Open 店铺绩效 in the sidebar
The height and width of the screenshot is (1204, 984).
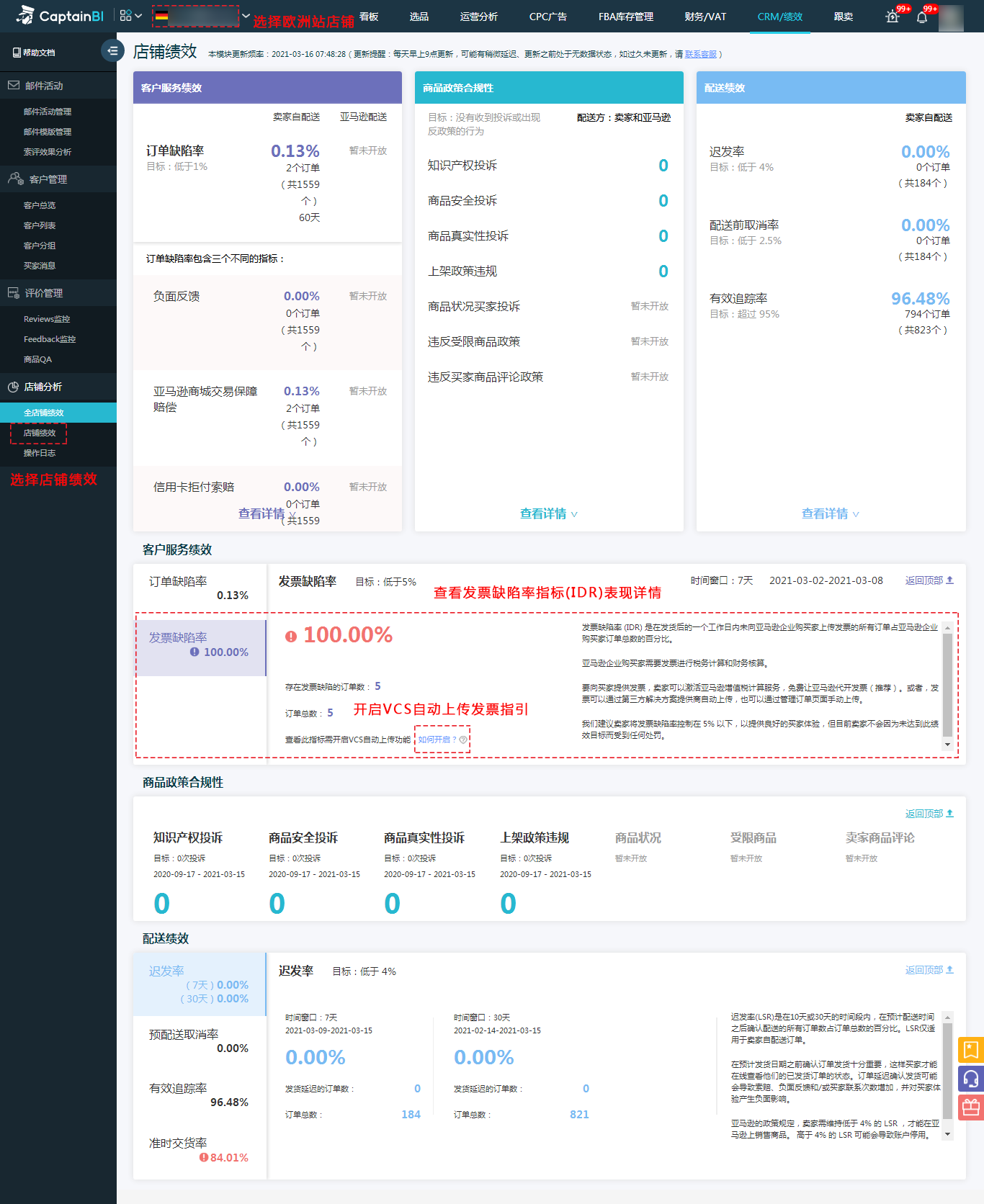pos(40,433)
